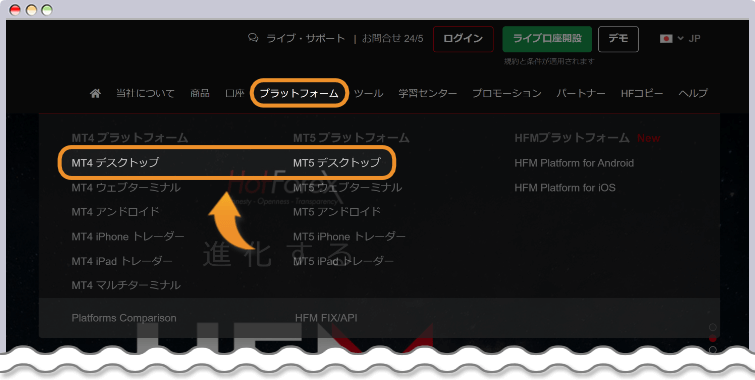
Task: Select MT5 アンドロイド
Action: coord(337,212)
